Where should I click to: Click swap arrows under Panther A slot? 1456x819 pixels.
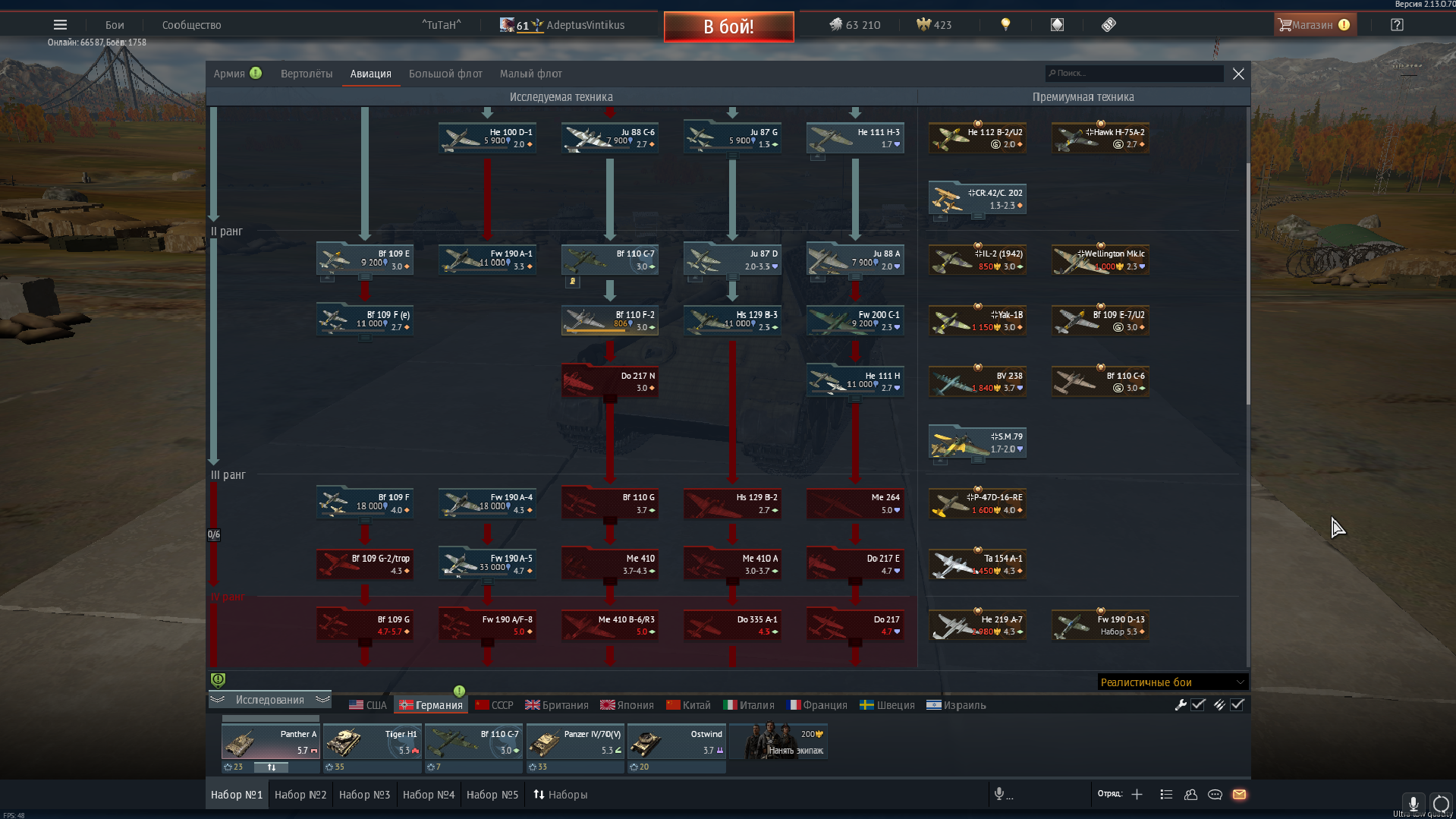[x=271, y=767]
